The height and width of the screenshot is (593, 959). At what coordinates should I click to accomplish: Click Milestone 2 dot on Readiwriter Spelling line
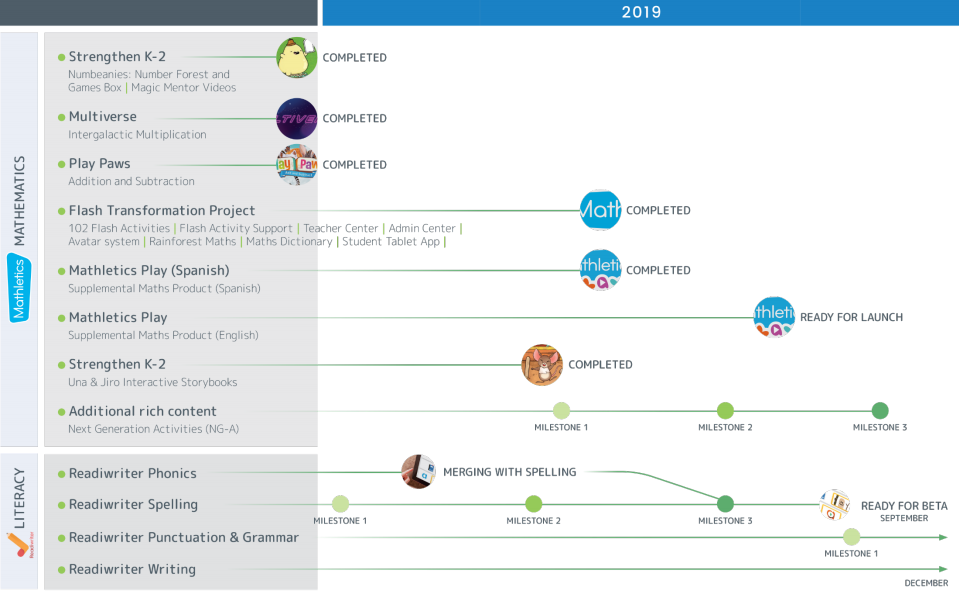534,504
